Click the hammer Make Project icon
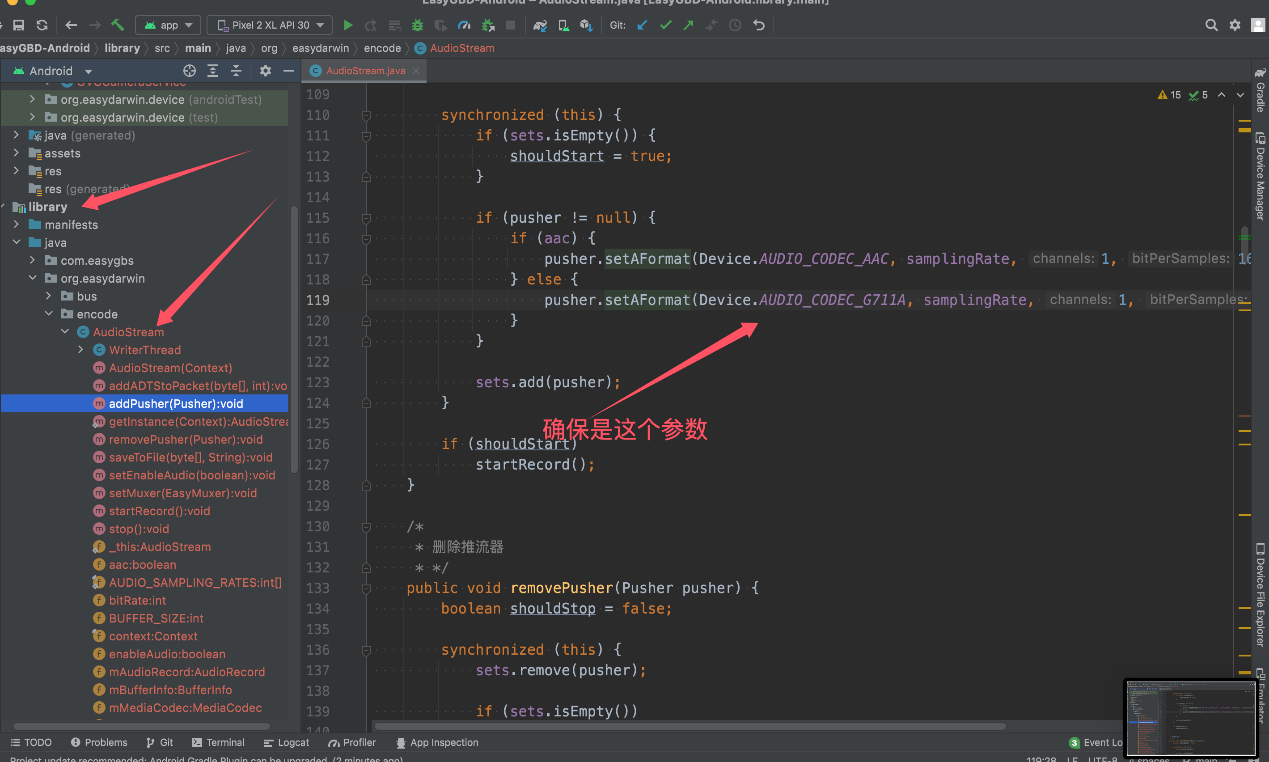The width and height of the screenshot is (1269, 762). point(118,25)
